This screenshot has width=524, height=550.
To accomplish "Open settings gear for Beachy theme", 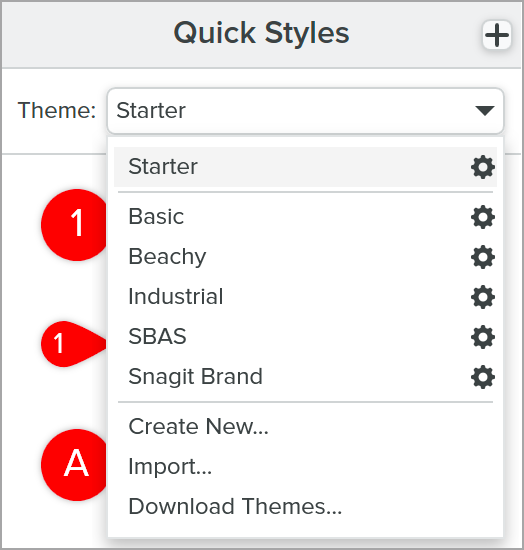I will click(x=483, y=257).
